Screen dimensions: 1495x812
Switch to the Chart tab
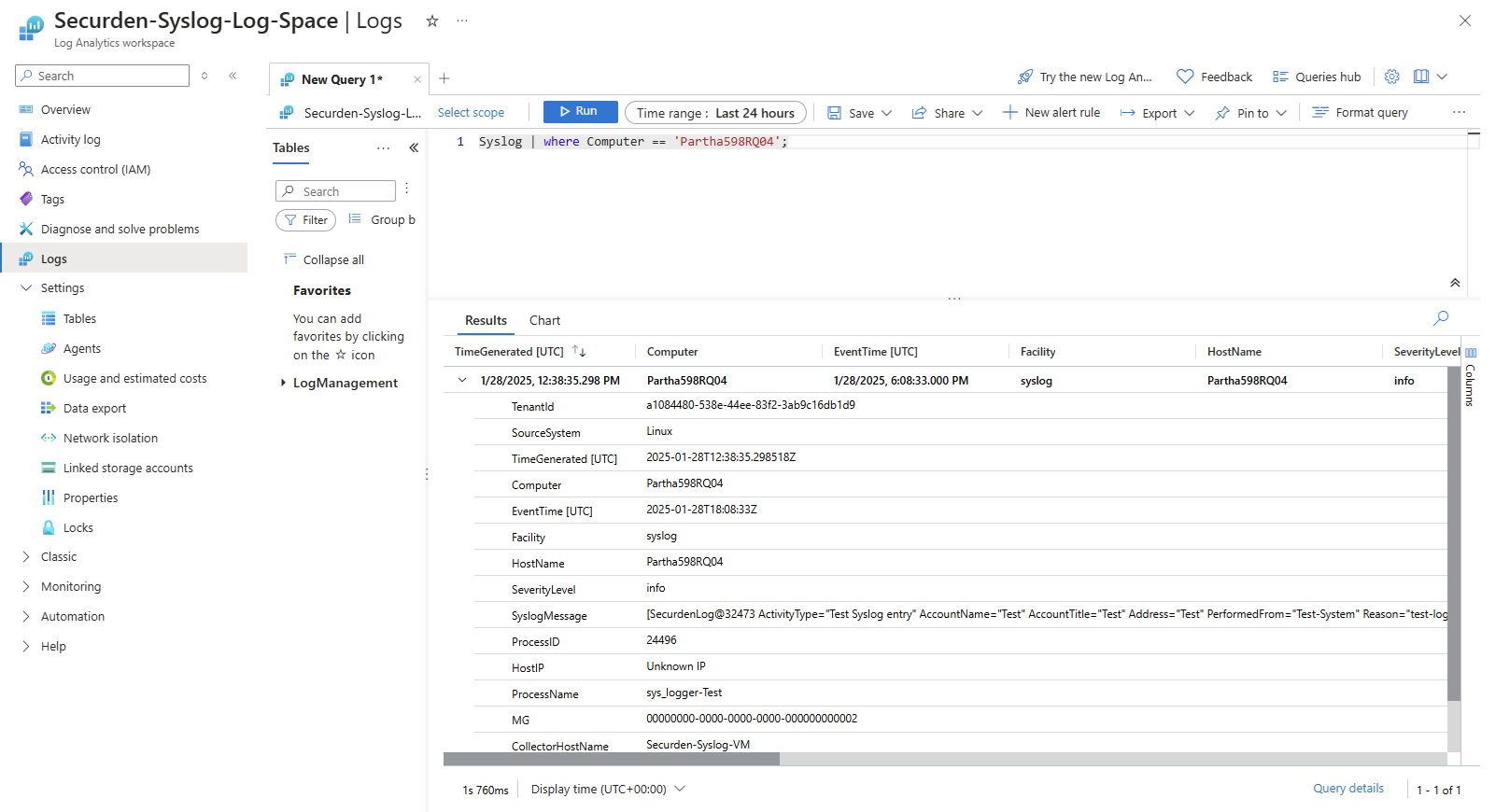(544, 320)
